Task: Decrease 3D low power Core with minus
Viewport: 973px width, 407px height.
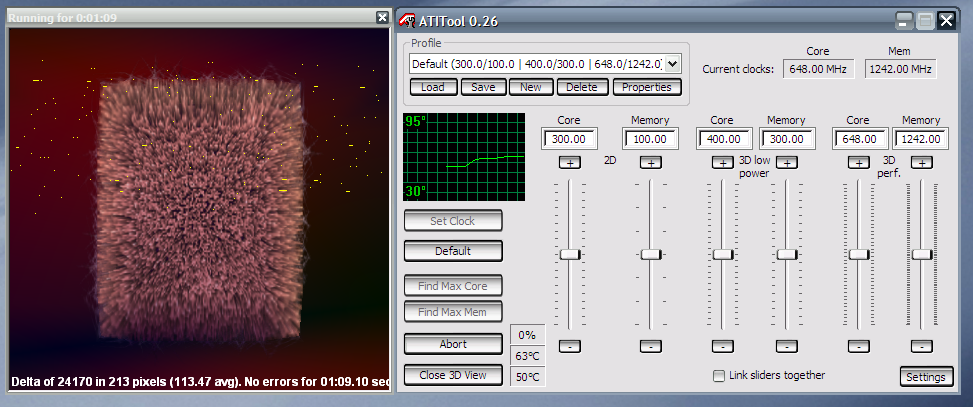Action: (722, 346)
